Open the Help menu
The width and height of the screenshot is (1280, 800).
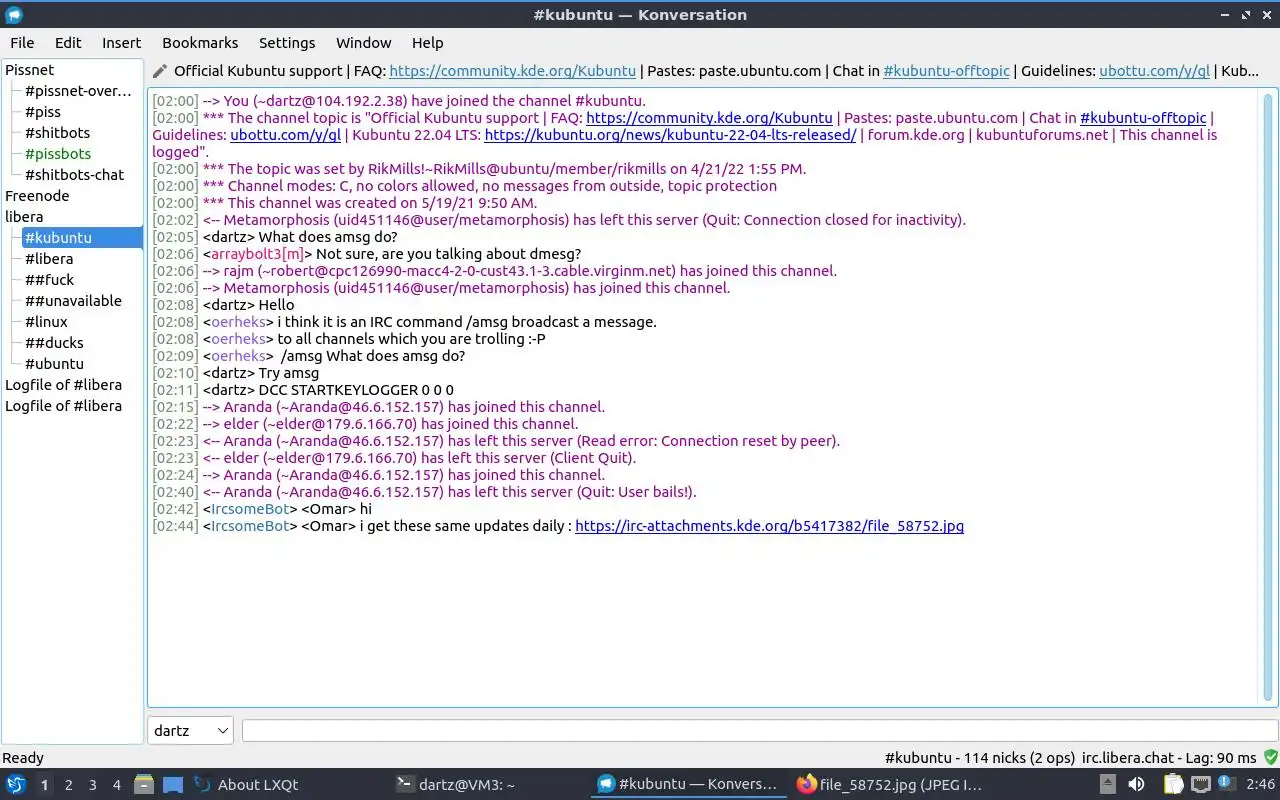pos(427,43)
